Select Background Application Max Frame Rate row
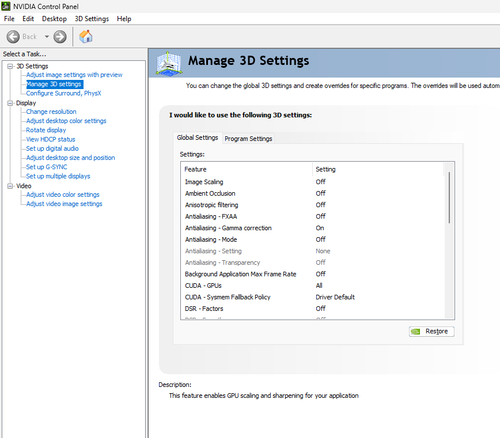500x438 pixels. click(x=313, y=274)
